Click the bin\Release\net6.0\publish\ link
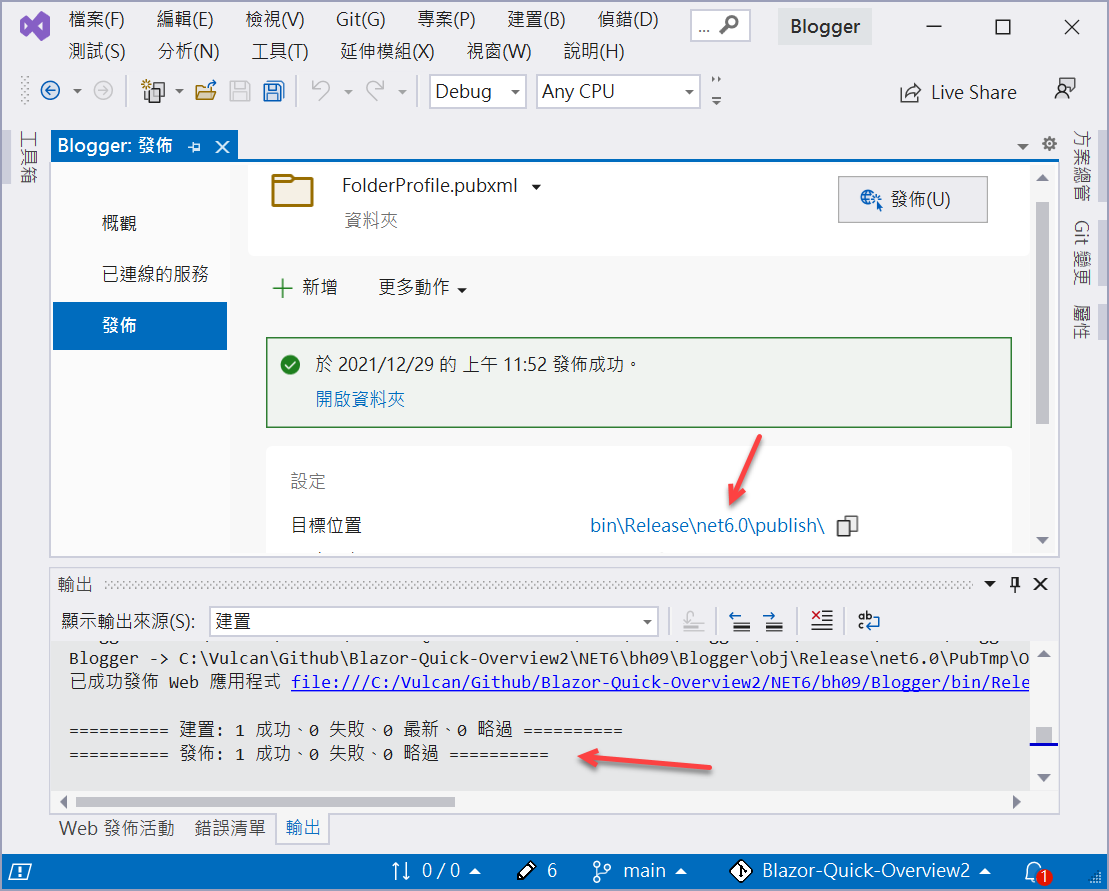 point(707,526)
